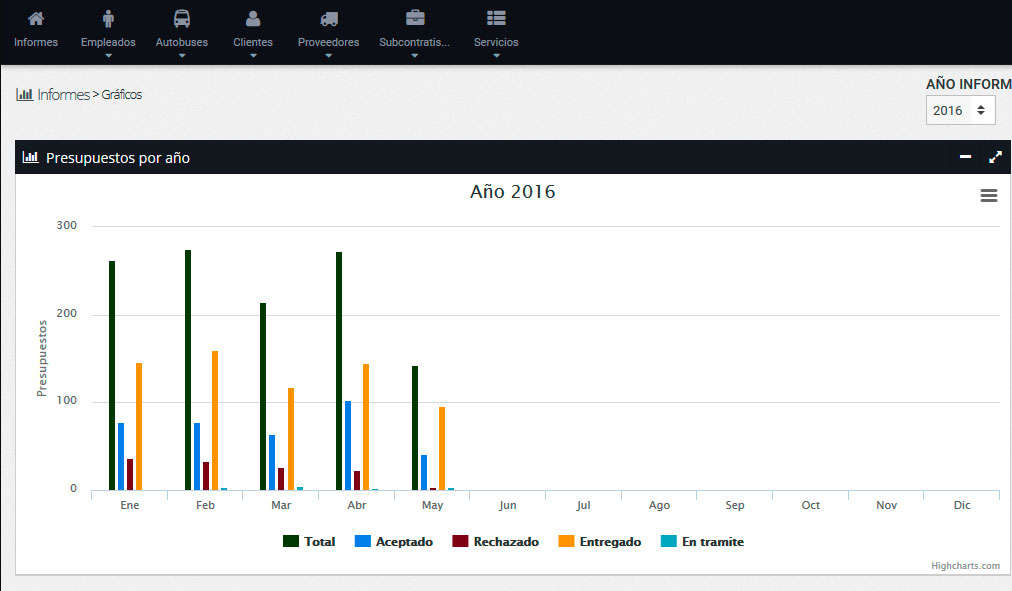Click the Presupuestos por año panel title
The width and height of the screenshot is (1012, 591).
point(117,157)
